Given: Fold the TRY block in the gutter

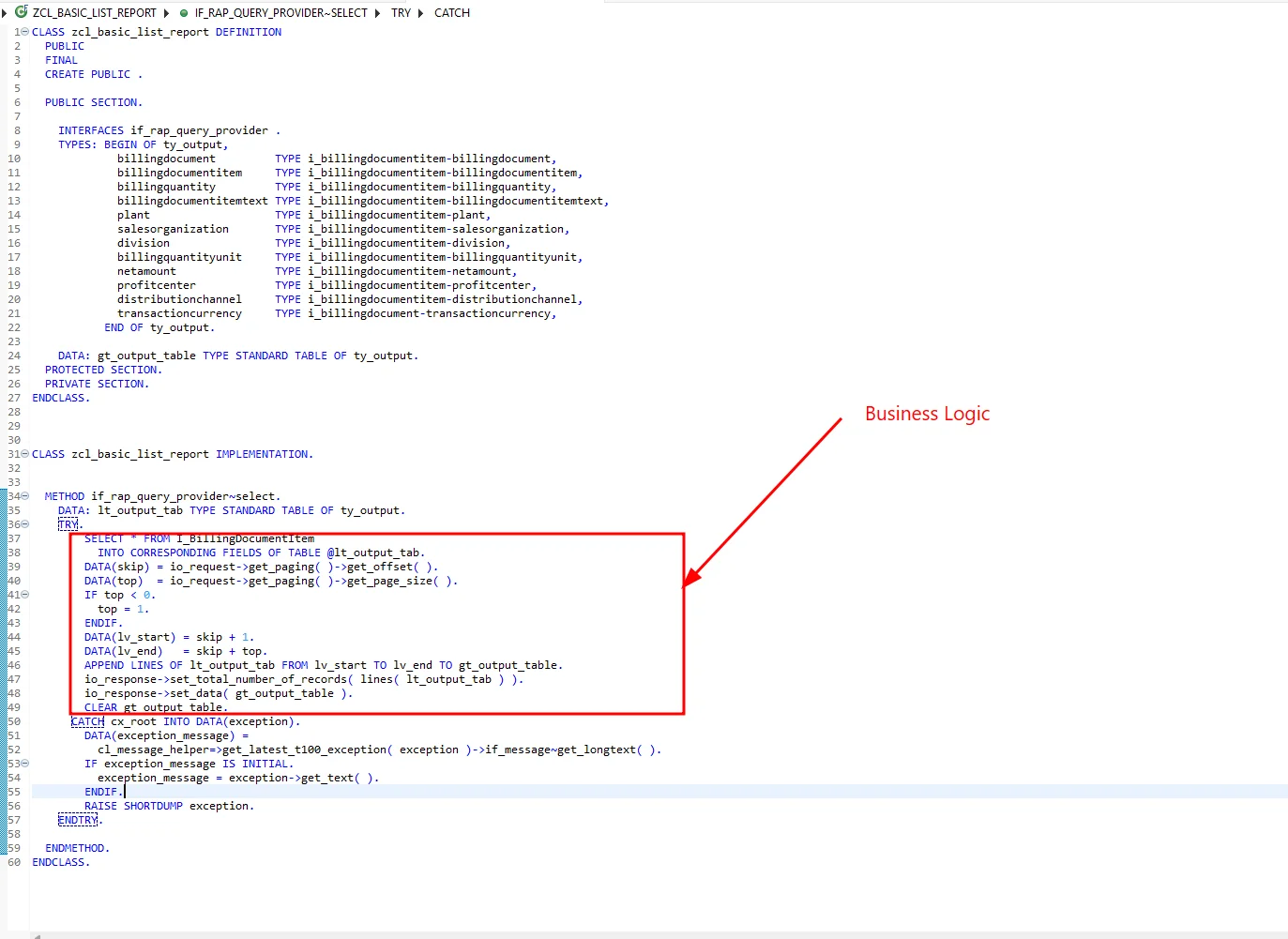Looking at the screenshot, I should tap(25, 524).
